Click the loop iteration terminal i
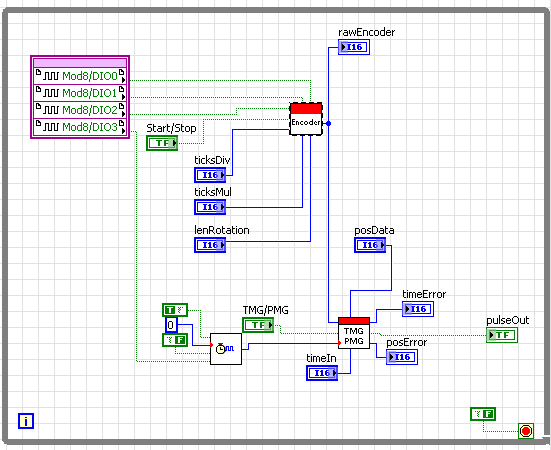 (26, 421)
